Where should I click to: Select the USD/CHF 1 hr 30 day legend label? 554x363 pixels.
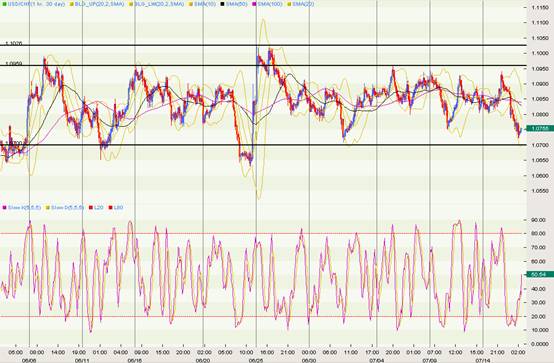(36, 4)
